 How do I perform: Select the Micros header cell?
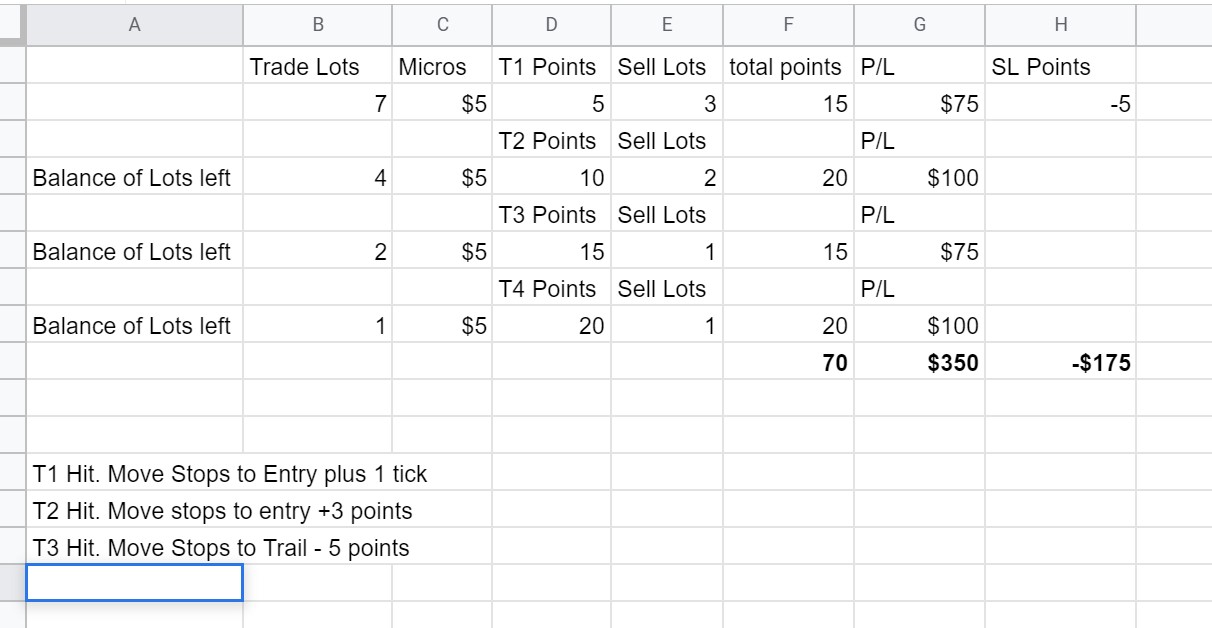click(442, 67)
